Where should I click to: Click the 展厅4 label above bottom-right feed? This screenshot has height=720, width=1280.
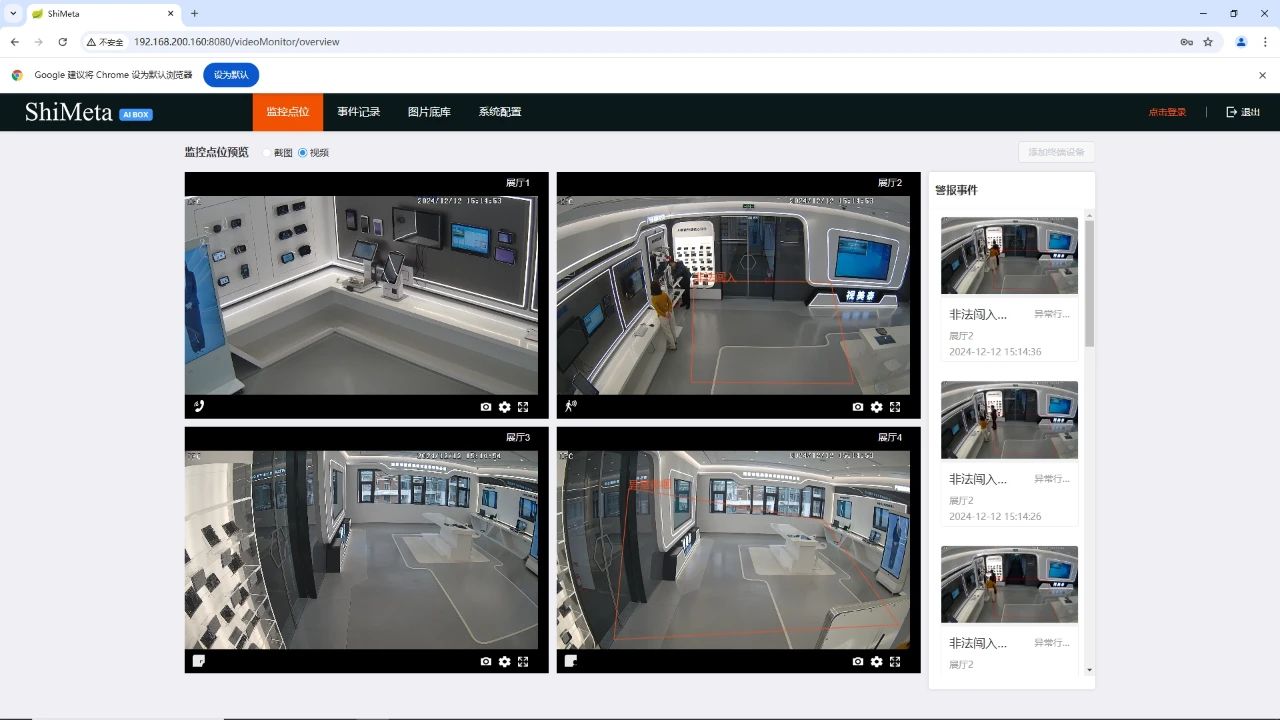point(890,437)
